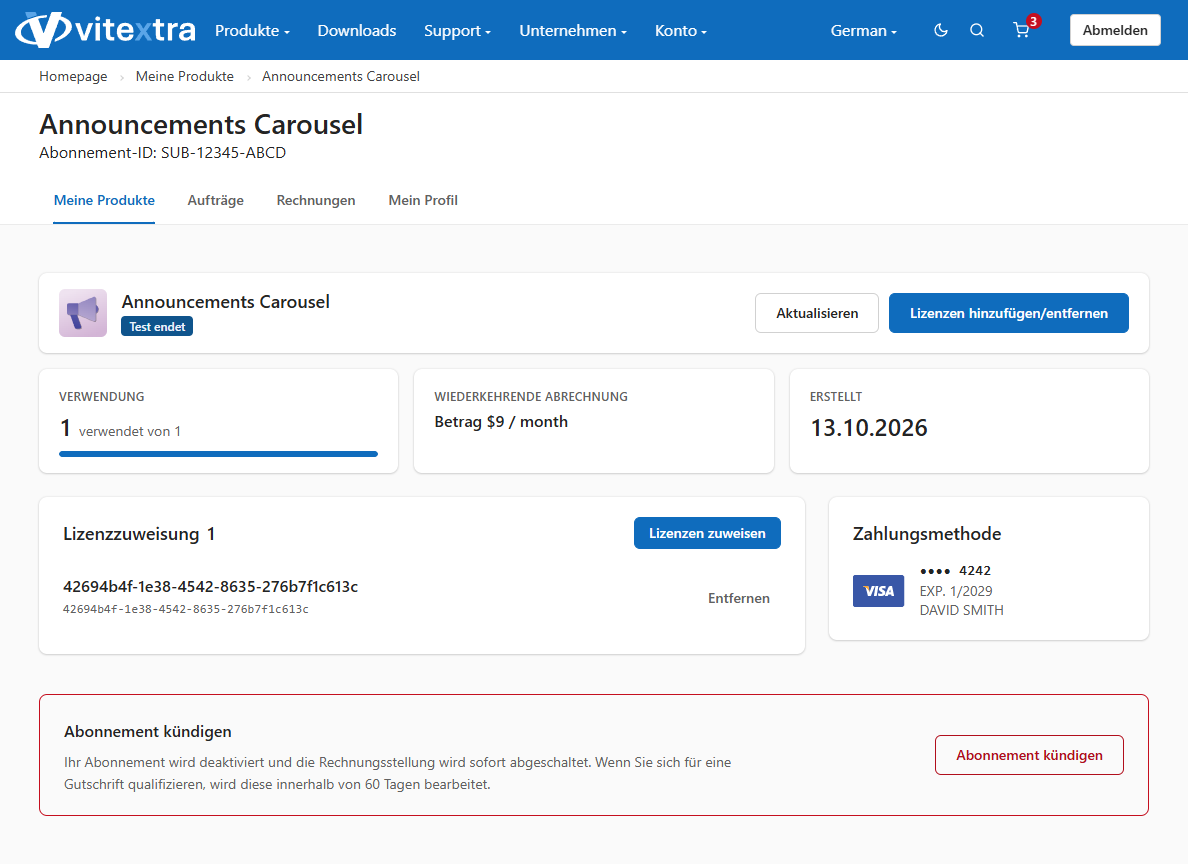
Task: Click the Betrag $9 / month text
Action: tap(501, 422)
